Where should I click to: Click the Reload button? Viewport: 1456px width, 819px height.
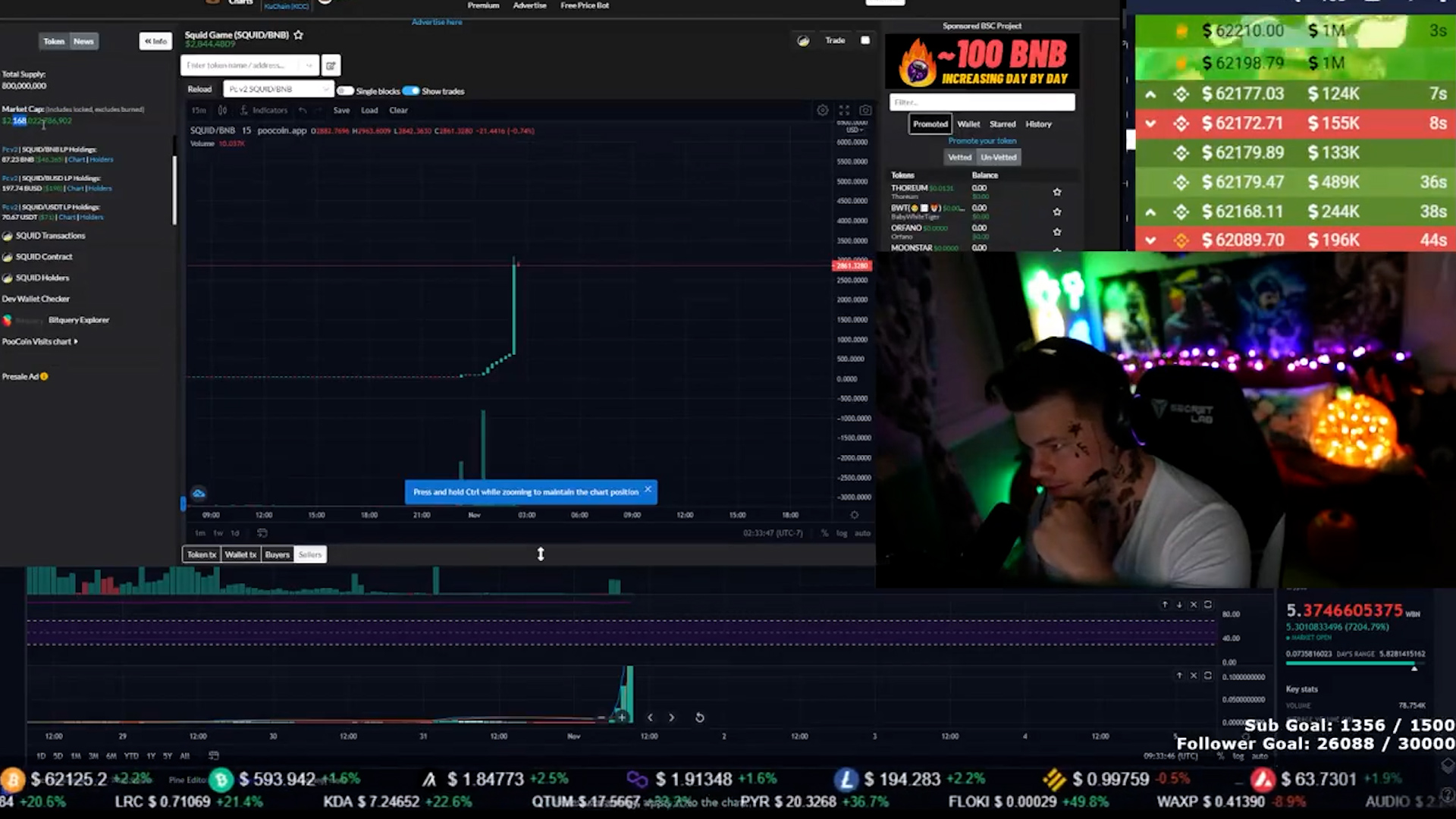[199, 89]
